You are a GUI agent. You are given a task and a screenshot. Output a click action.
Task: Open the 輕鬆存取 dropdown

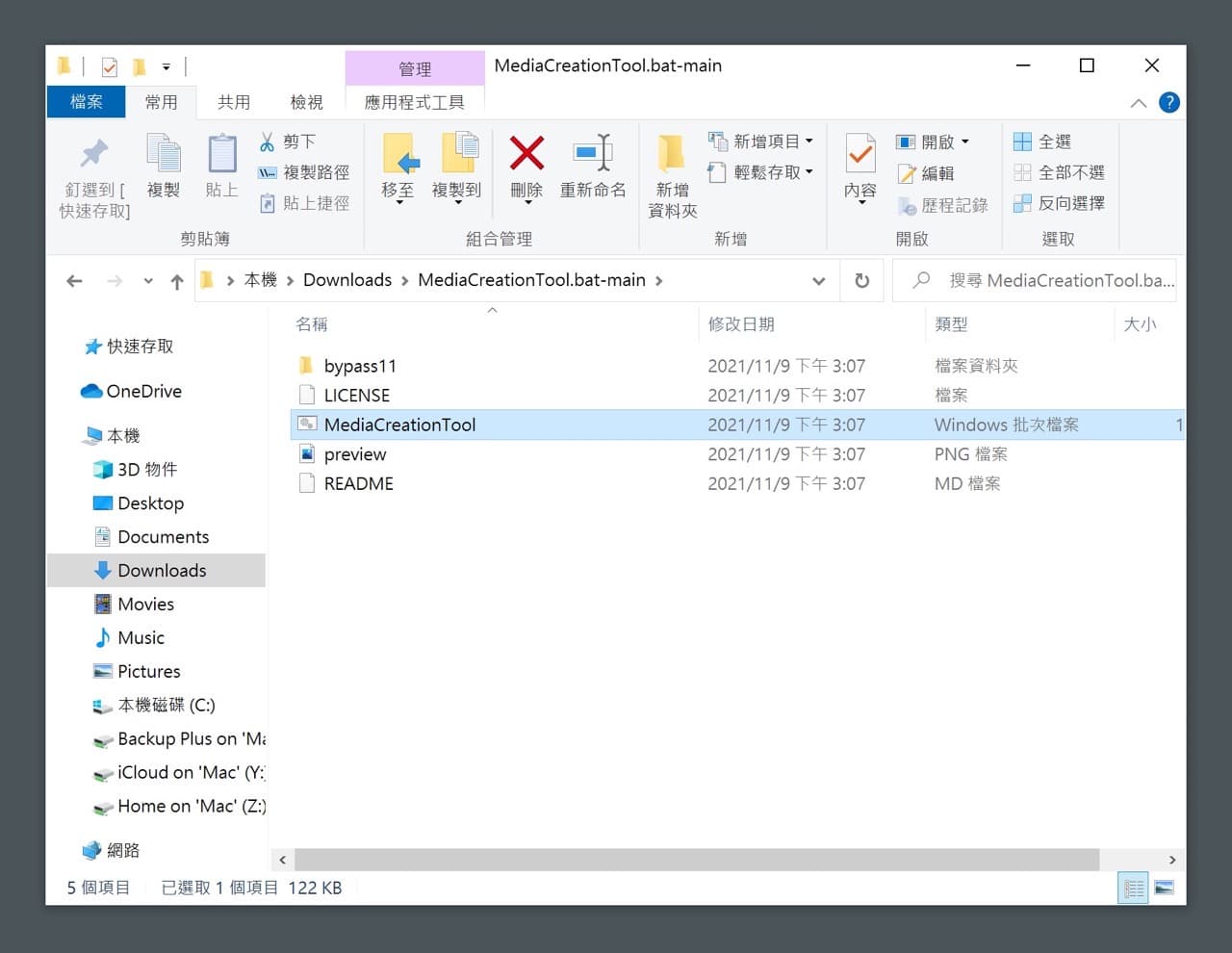coord(760,172)
